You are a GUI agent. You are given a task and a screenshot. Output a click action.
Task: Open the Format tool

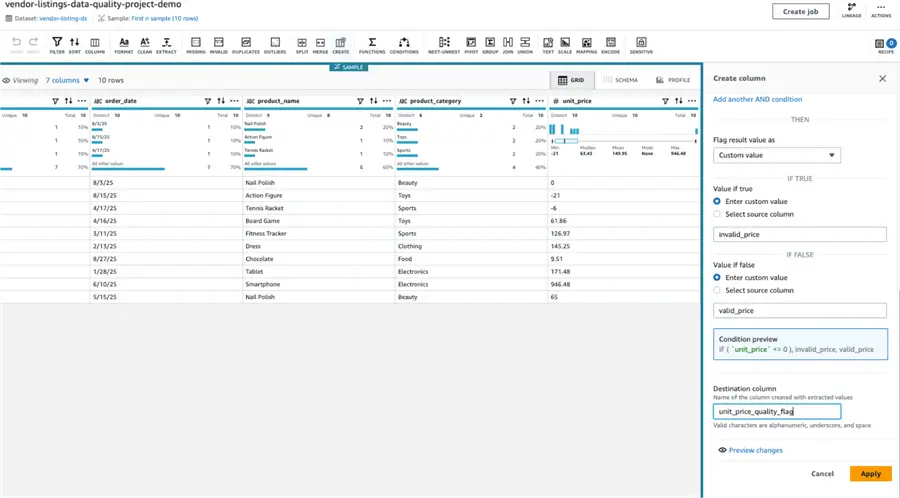(123, 45)
